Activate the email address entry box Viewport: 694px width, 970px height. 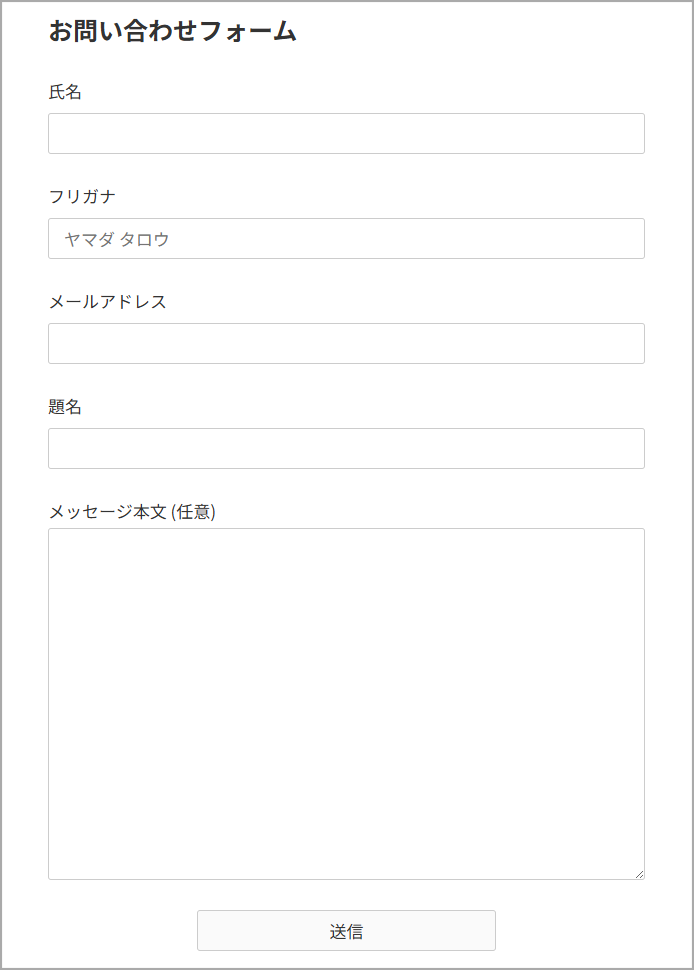coord(346,343)
